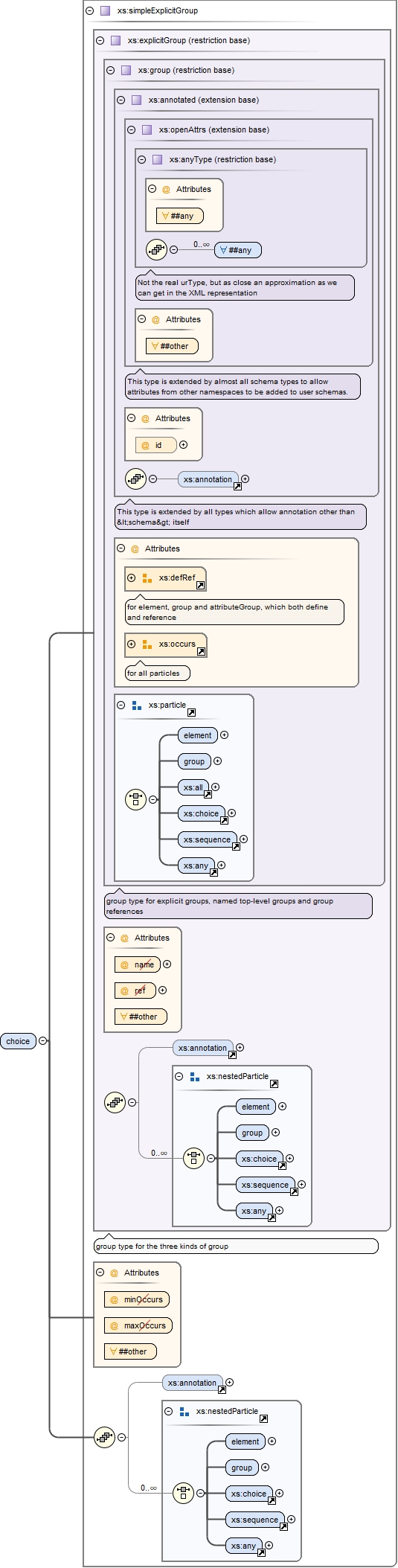Follow first xs:nestedParticle group link arrow

pos(275,1084)
